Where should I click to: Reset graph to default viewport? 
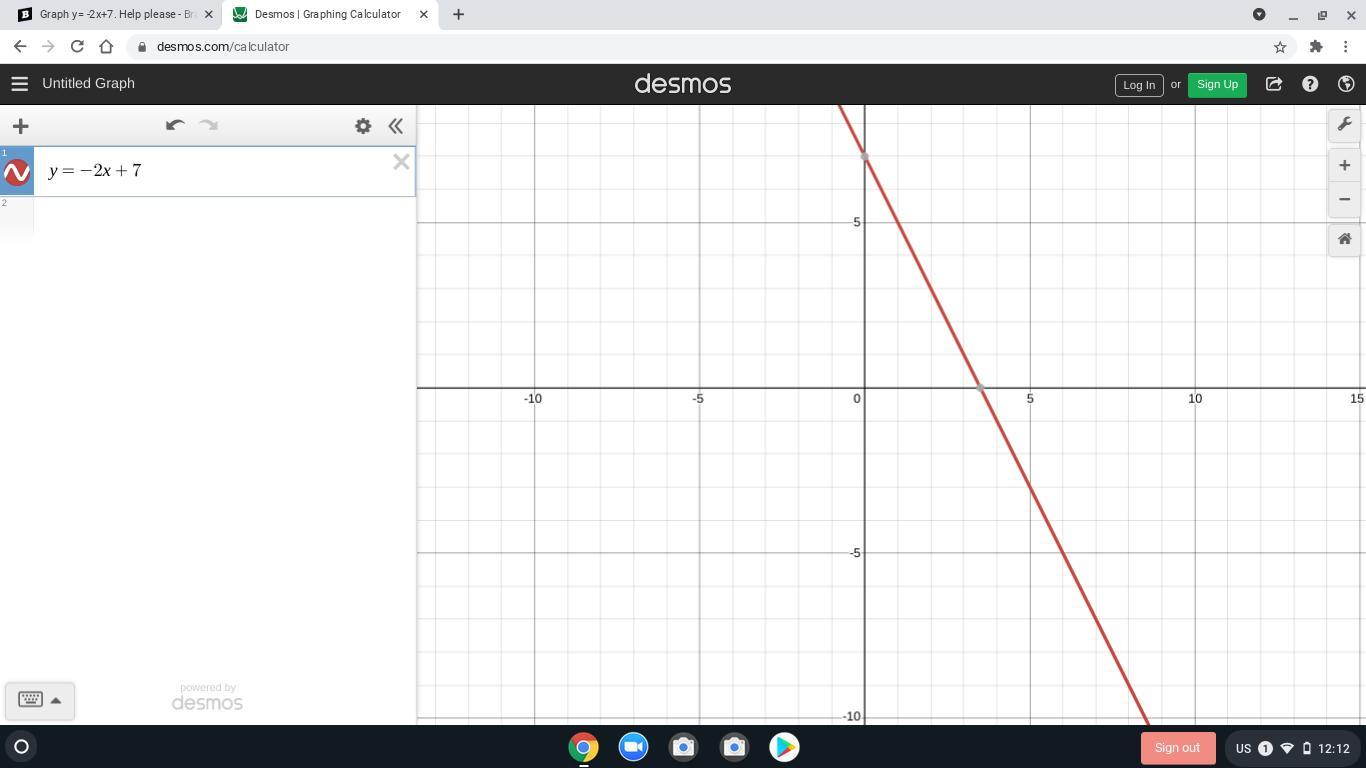point(1344,239)
